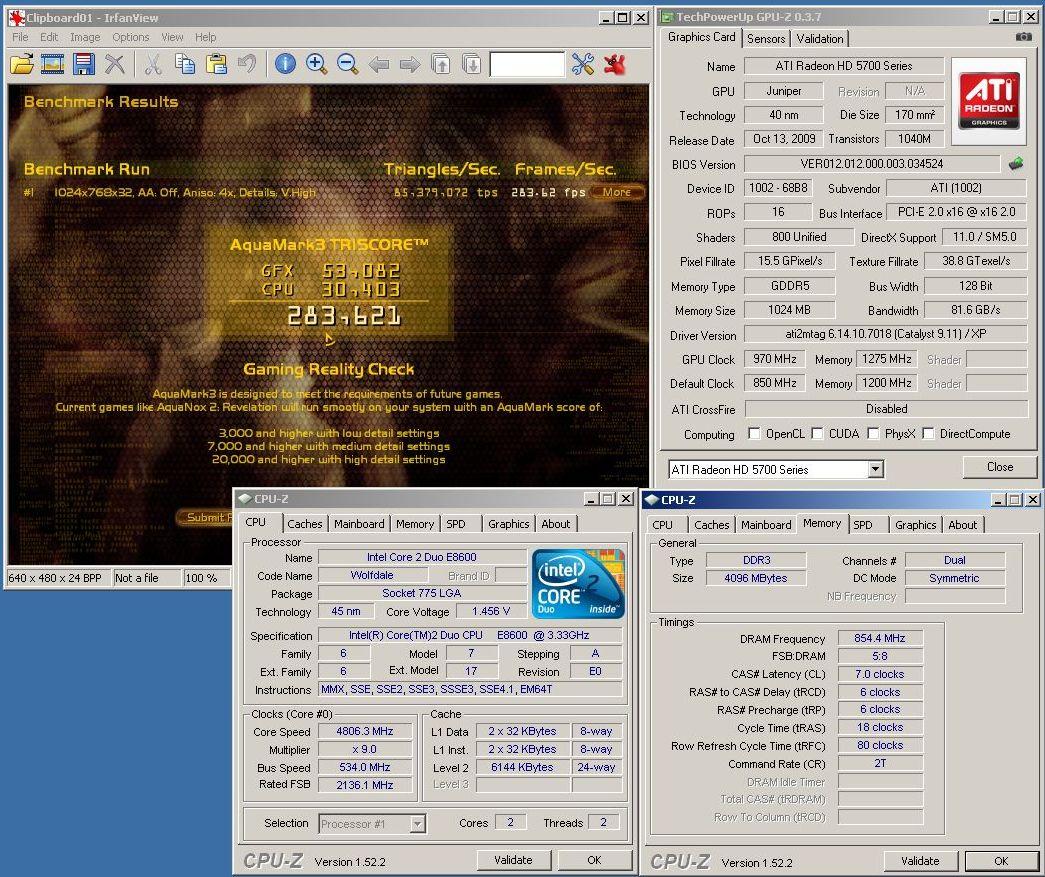Screen dimensions: 1045x877
Task: Take GPU-Z screenshot camera icon
Action: [1023, 37]
